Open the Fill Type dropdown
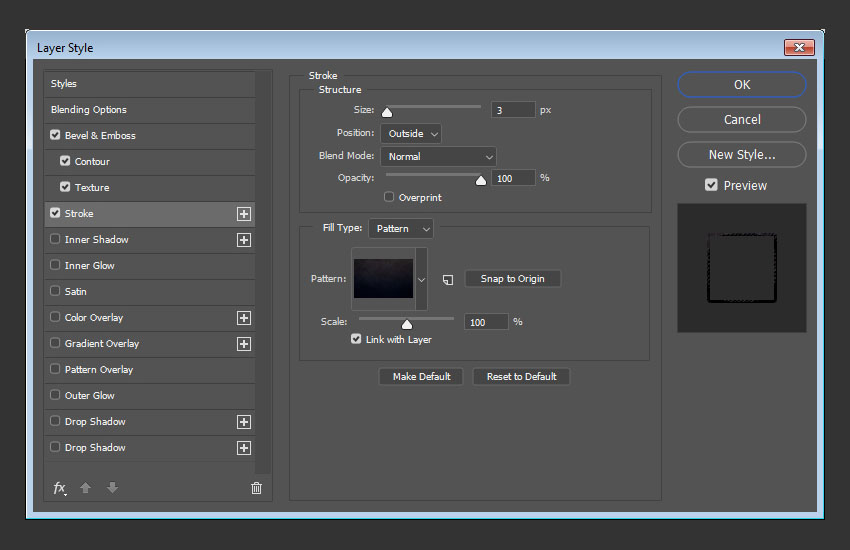Image resolution: width=850 pixels, height=550 pixels. tap(400, 229)
